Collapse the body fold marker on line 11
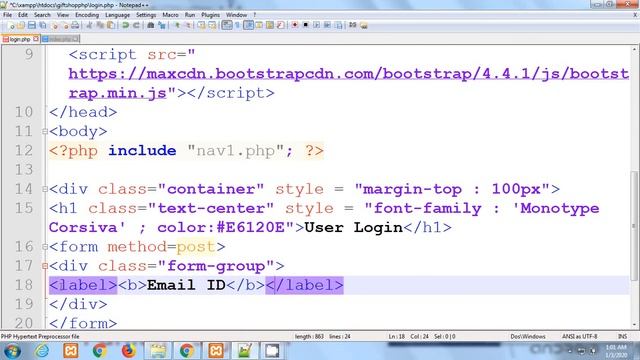Image resolution: width=640 pixels, height=360 pixels. 45,131
